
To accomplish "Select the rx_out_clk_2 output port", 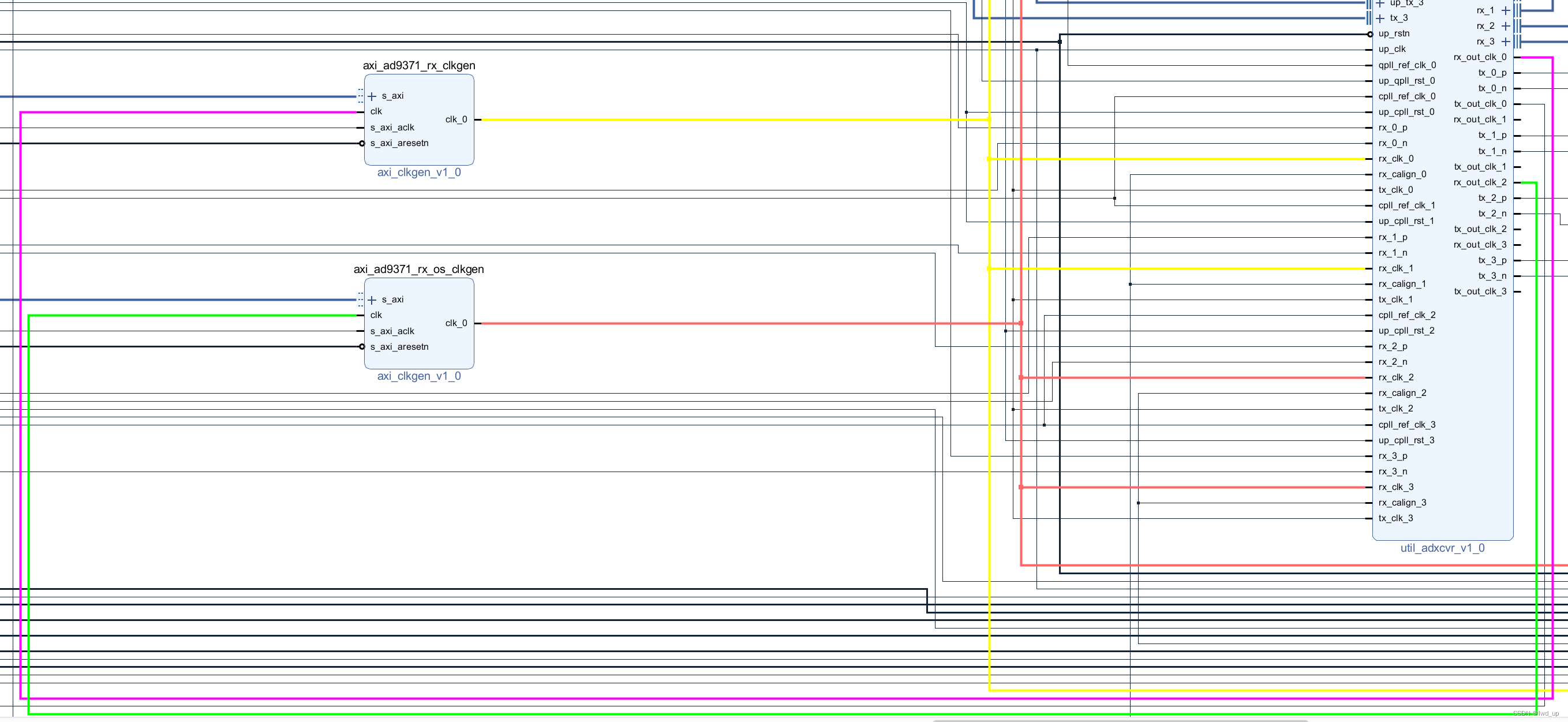I will click(1480, 182).
